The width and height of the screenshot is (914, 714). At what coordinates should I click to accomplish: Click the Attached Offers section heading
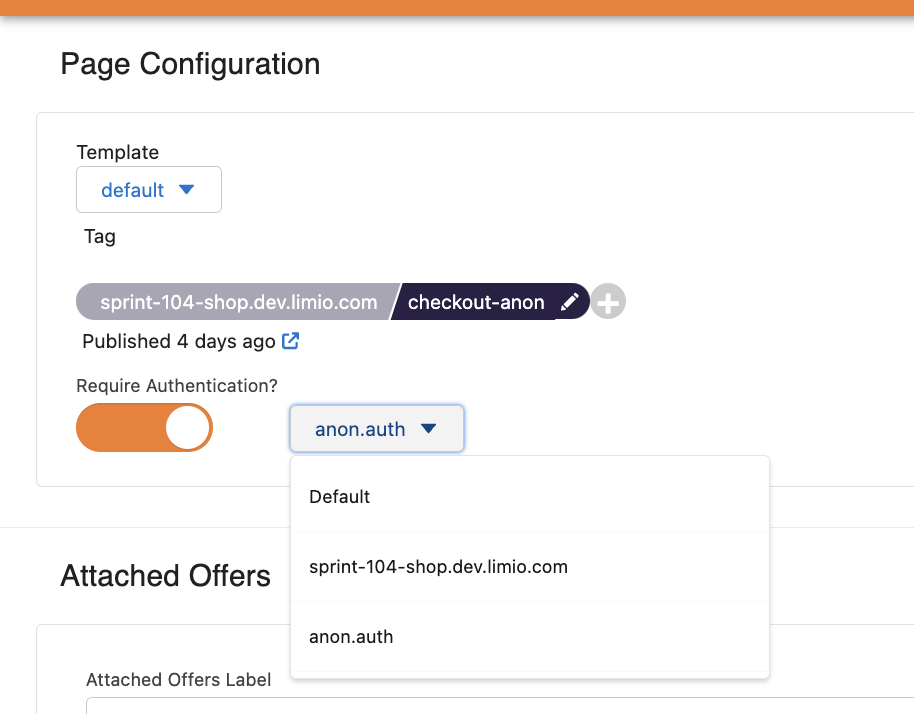click(x=165, y=576)
